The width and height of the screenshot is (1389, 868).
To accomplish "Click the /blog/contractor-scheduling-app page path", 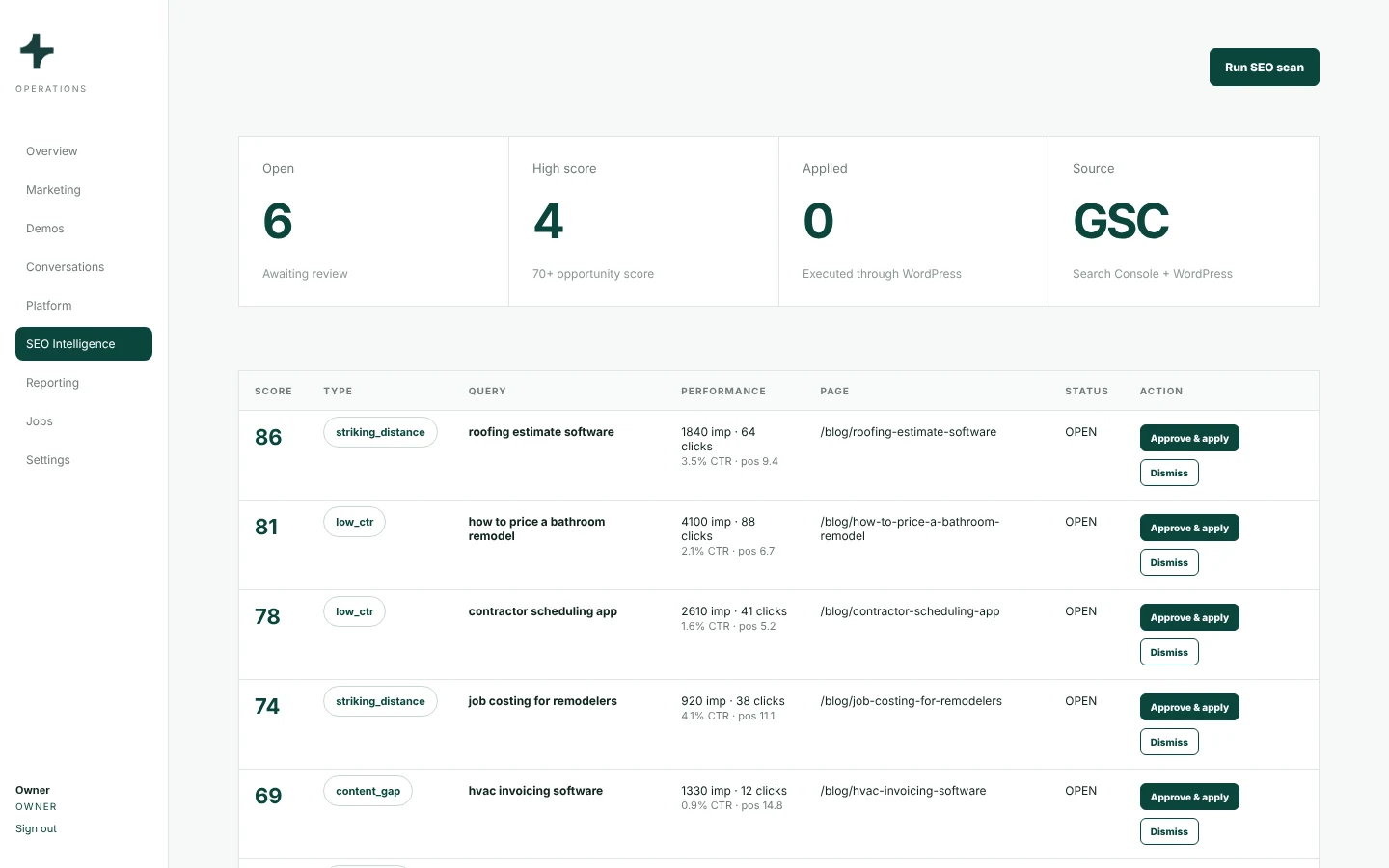I will click(x=911, y=611).
